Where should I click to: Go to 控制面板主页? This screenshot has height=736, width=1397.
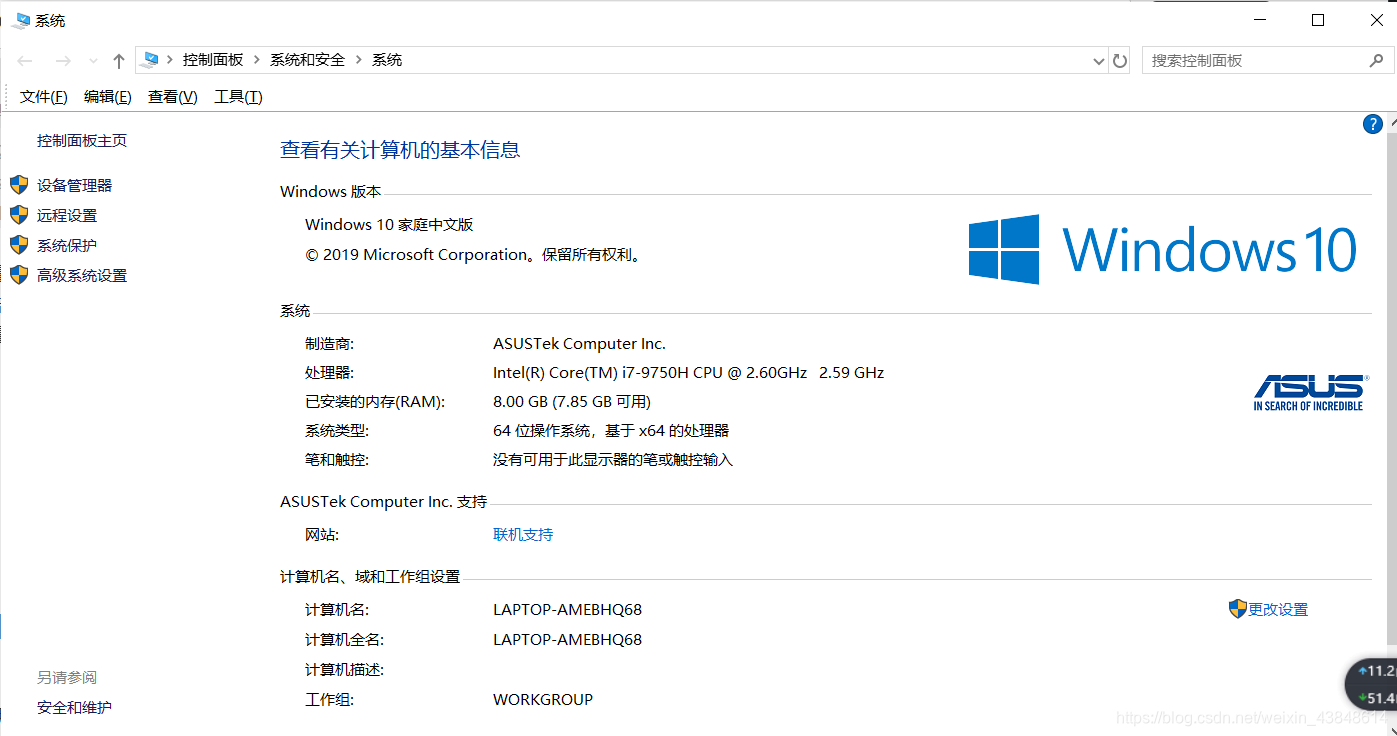pyautogui.click(x=82, y=141)
